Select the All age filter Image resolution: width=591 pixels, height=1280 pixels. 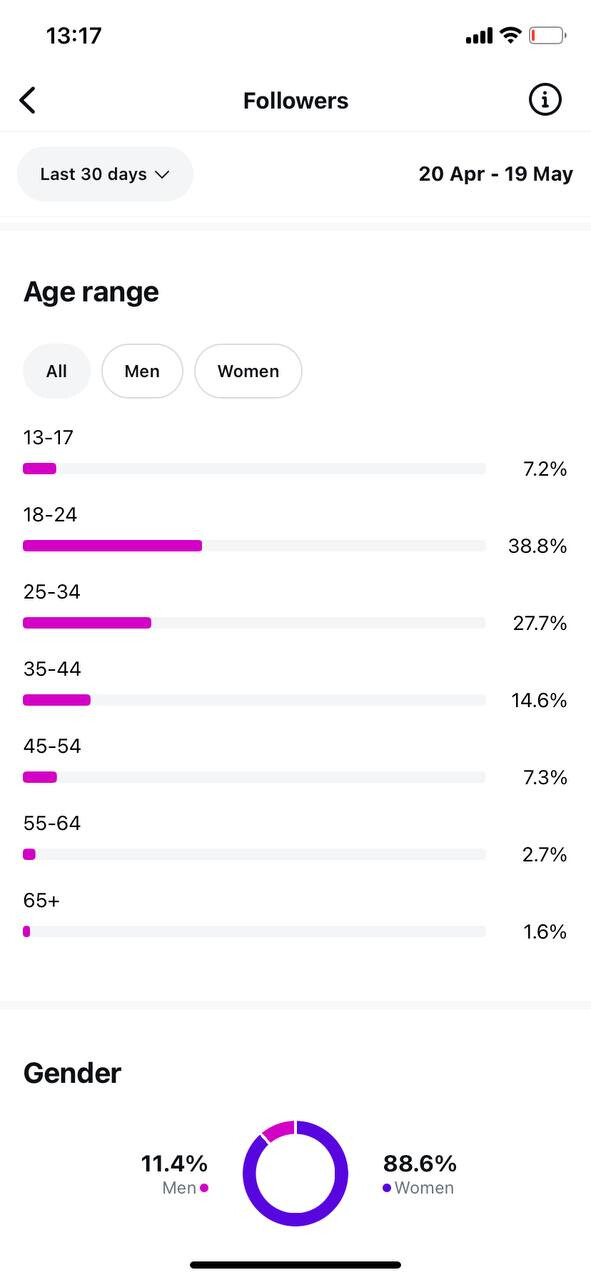[x=57, y=371]
